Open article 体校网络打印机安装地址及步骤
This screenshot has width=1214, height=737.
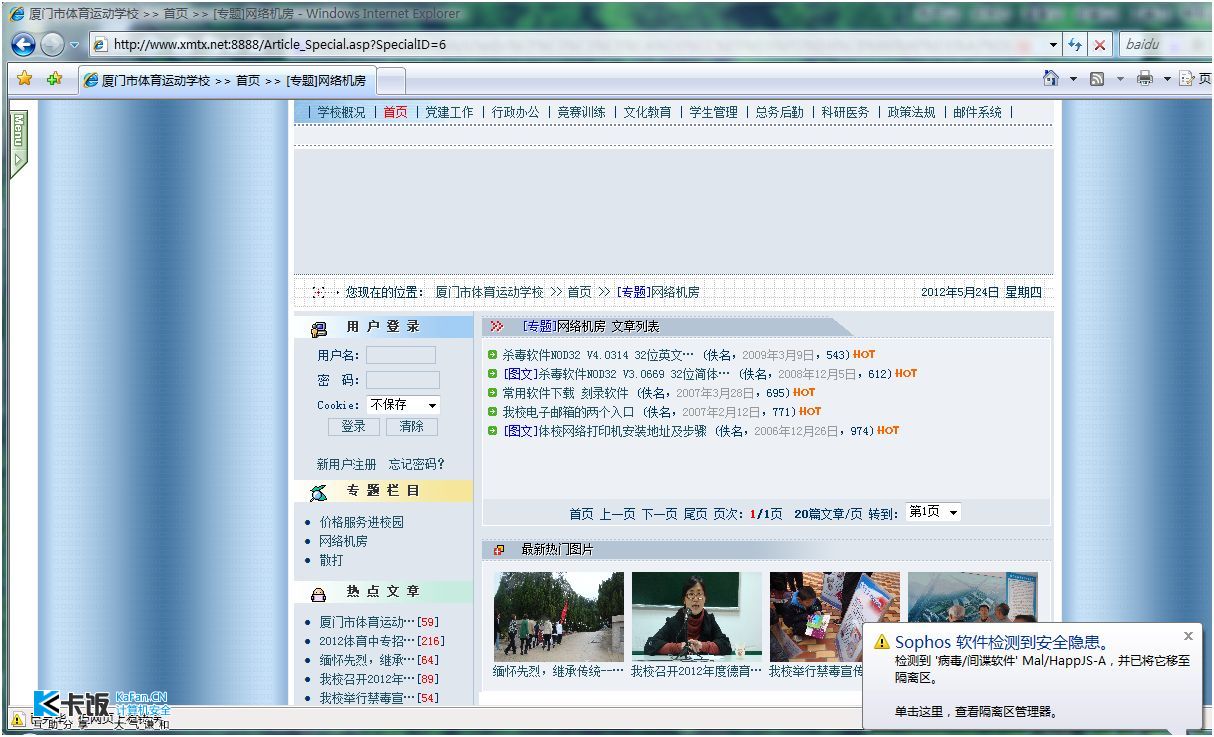coord(622,431)
